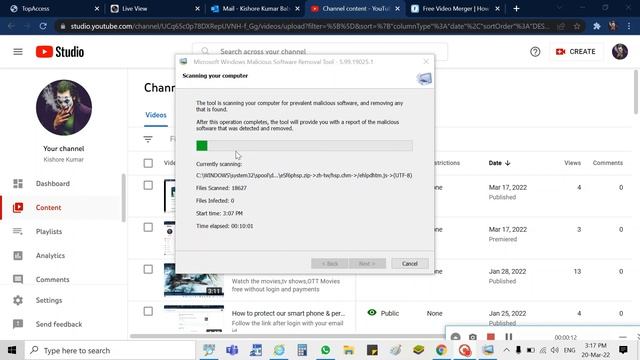Click the Public visibility eye icon
The width and height of the screenshot is (640, 360).
pos(371,313)
